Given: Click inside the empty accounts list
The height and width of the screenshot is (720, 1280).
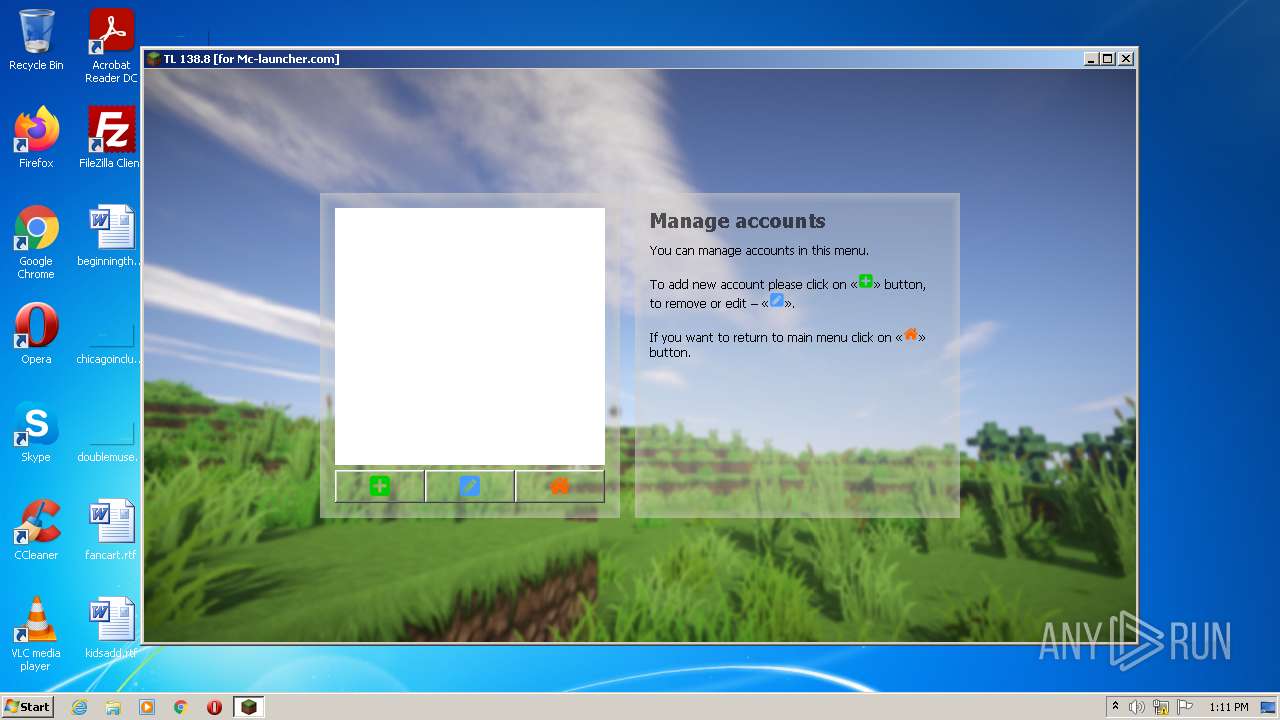Looking at the screenshot, I should pos(470,336).
